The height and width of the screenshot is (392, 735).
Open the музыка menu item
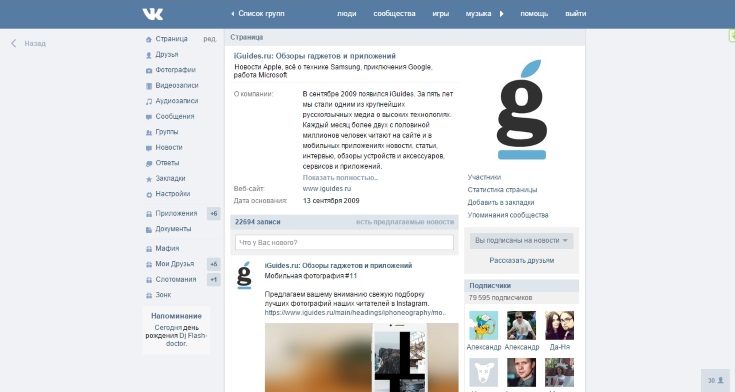(x=478, y=14)
